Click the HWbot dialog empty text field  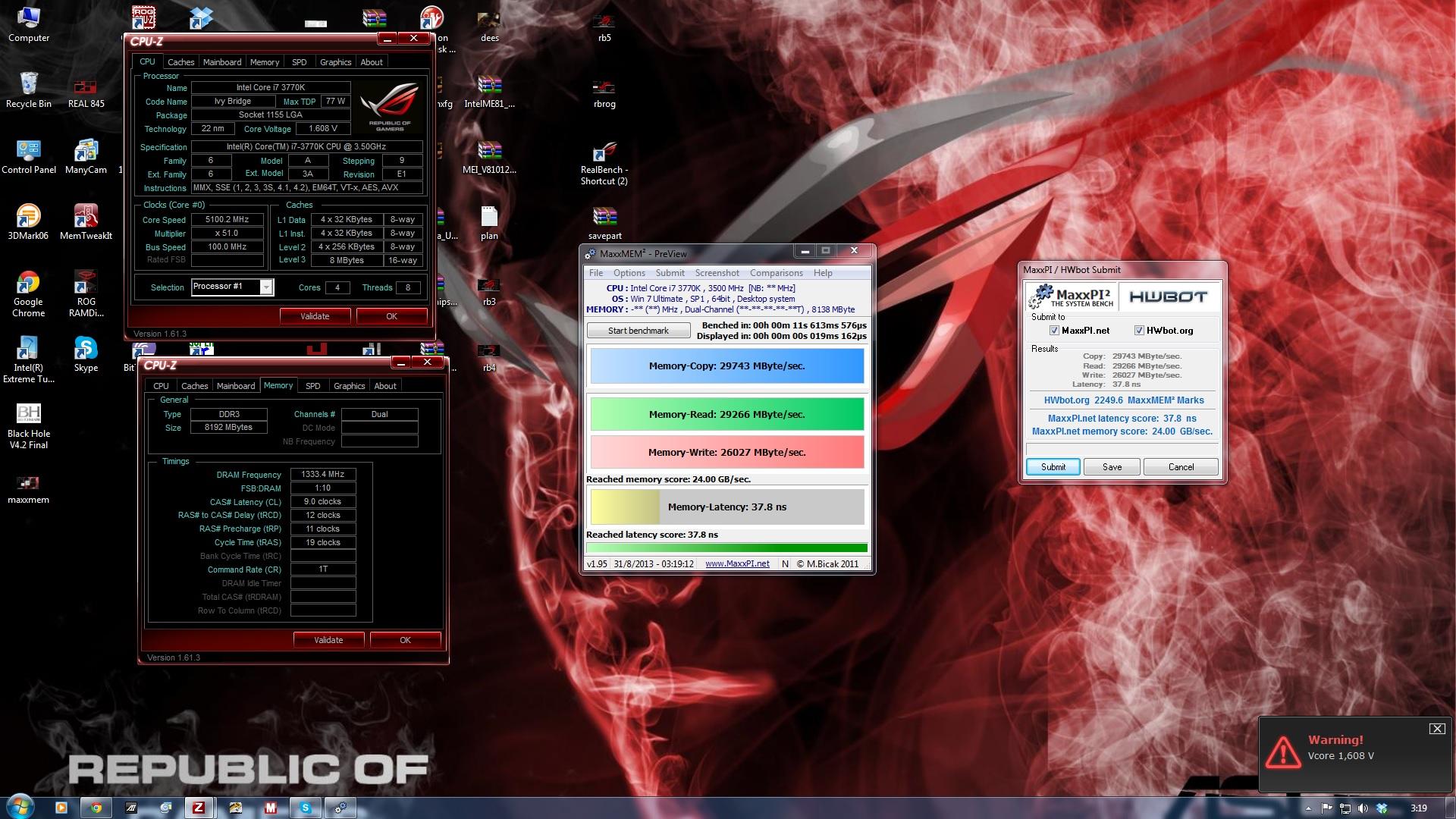[x=1122, y=448]
